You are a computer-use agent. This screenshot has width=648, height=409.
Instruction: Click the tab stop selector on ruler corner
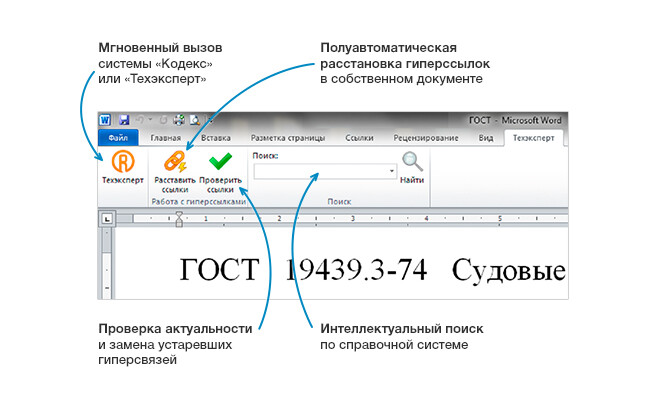coord(107,219)
